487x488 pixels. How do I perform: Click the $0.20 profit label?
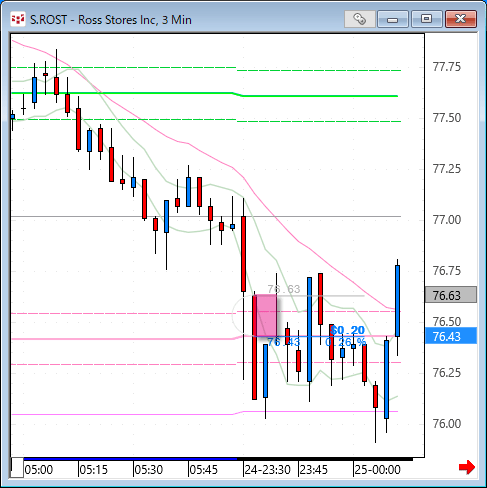pyautogui.click(x=348, y=330)
